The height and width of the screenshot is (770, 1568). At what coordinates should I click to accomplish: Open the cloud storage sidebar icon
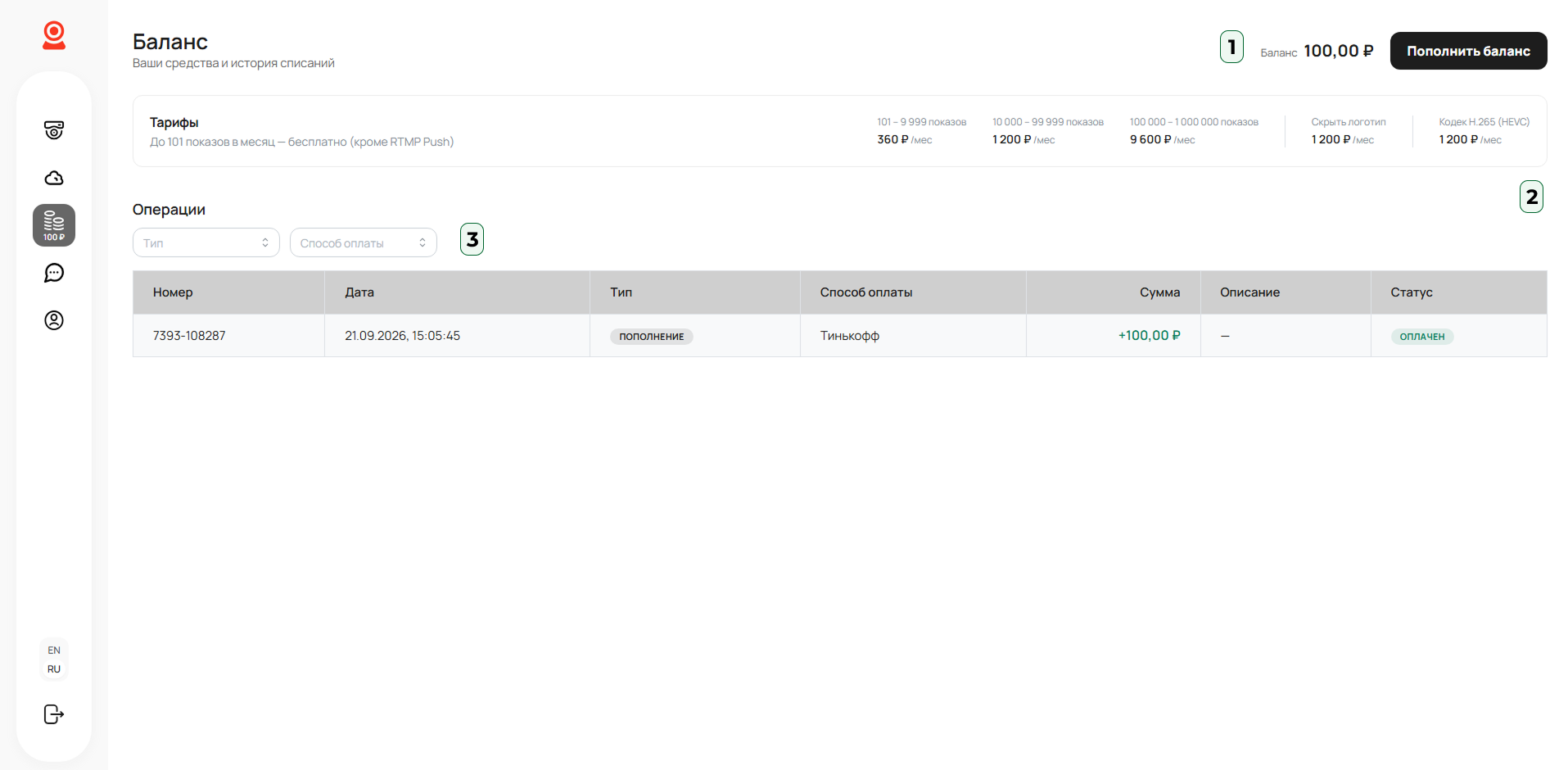(54, 178)
